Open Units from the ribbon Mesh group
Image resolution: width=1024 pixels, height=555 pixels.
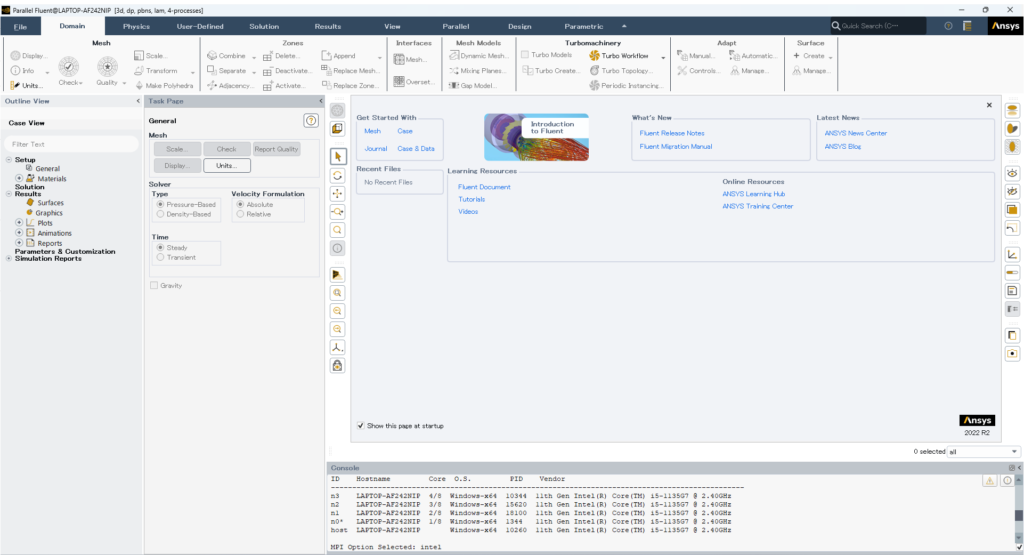tap(27, 86)
